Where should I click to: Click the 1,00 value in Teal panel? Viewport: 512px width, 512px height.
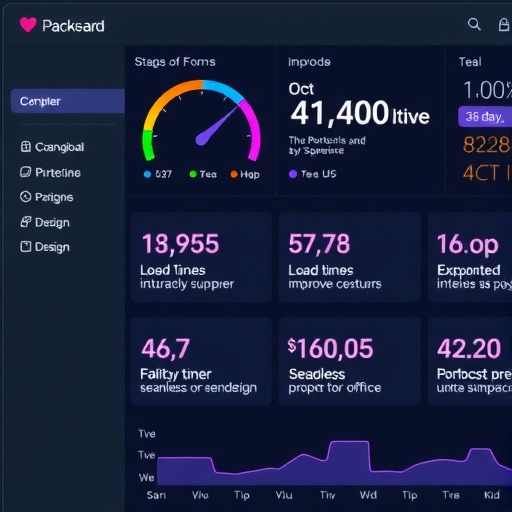[487, 90]
